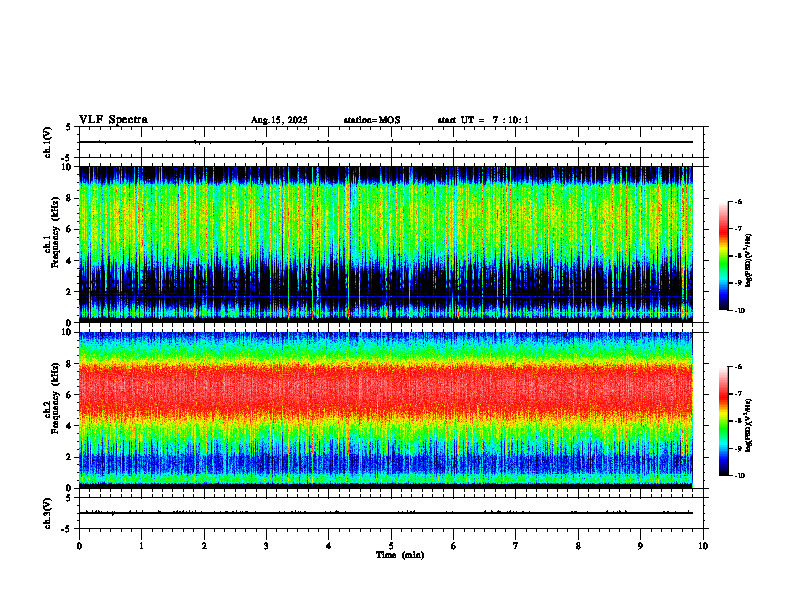Click inside the ch.1 spectrogram panel

coord(385,244)
